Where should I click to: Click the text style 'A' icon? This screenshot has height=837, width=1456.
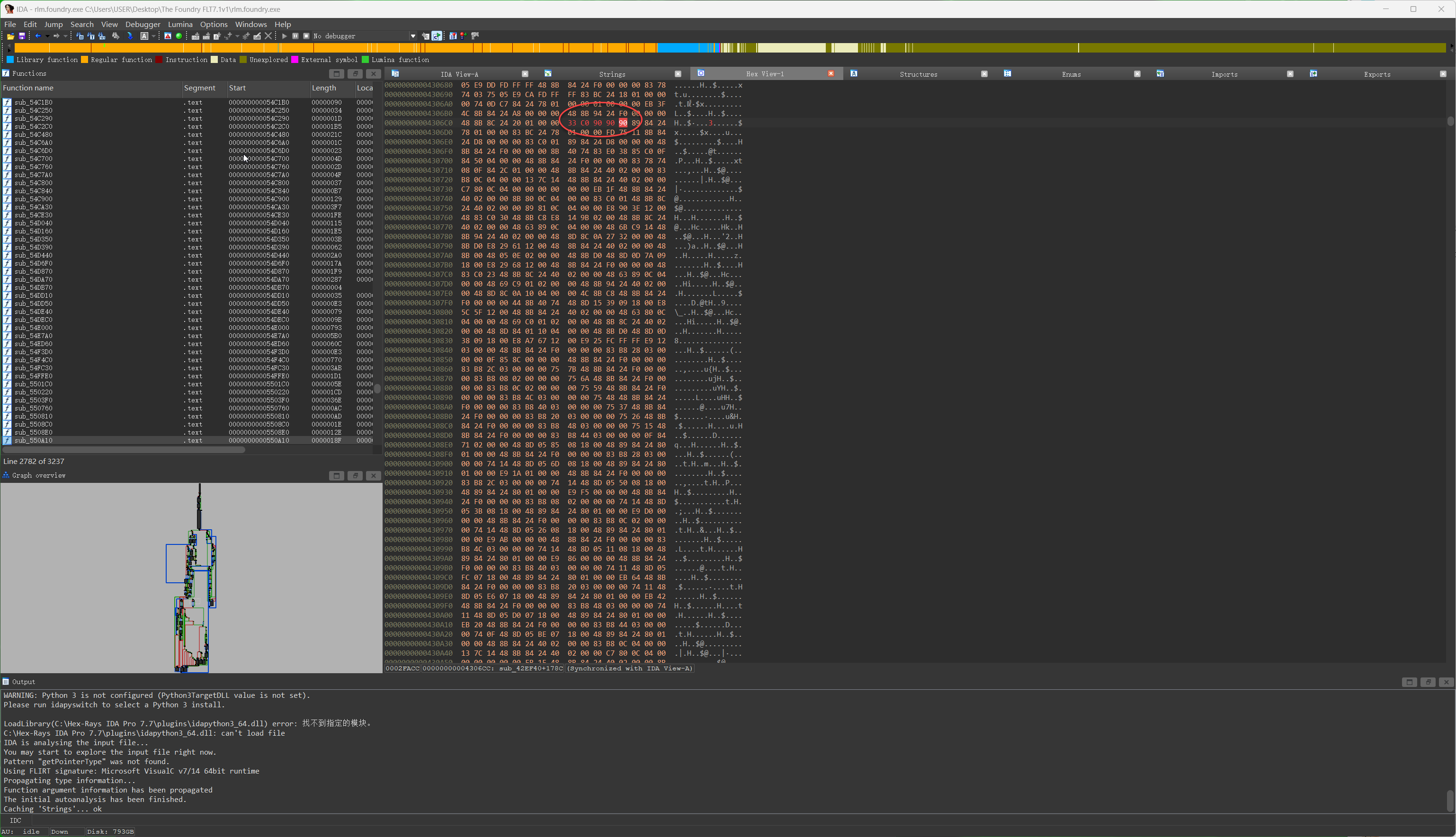pyautogui.click(x=144, y=36)
